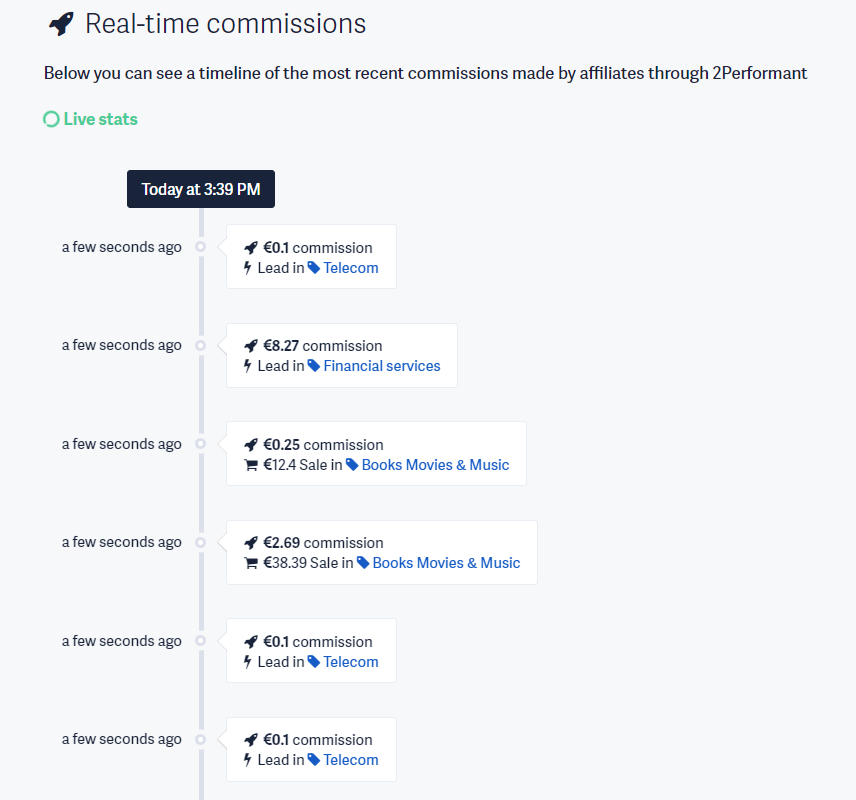The height and width of the screenshot is (800, 856).
Task: Open Books Movies & Music link in €12.4 sale
Action: tap(435, 465)
